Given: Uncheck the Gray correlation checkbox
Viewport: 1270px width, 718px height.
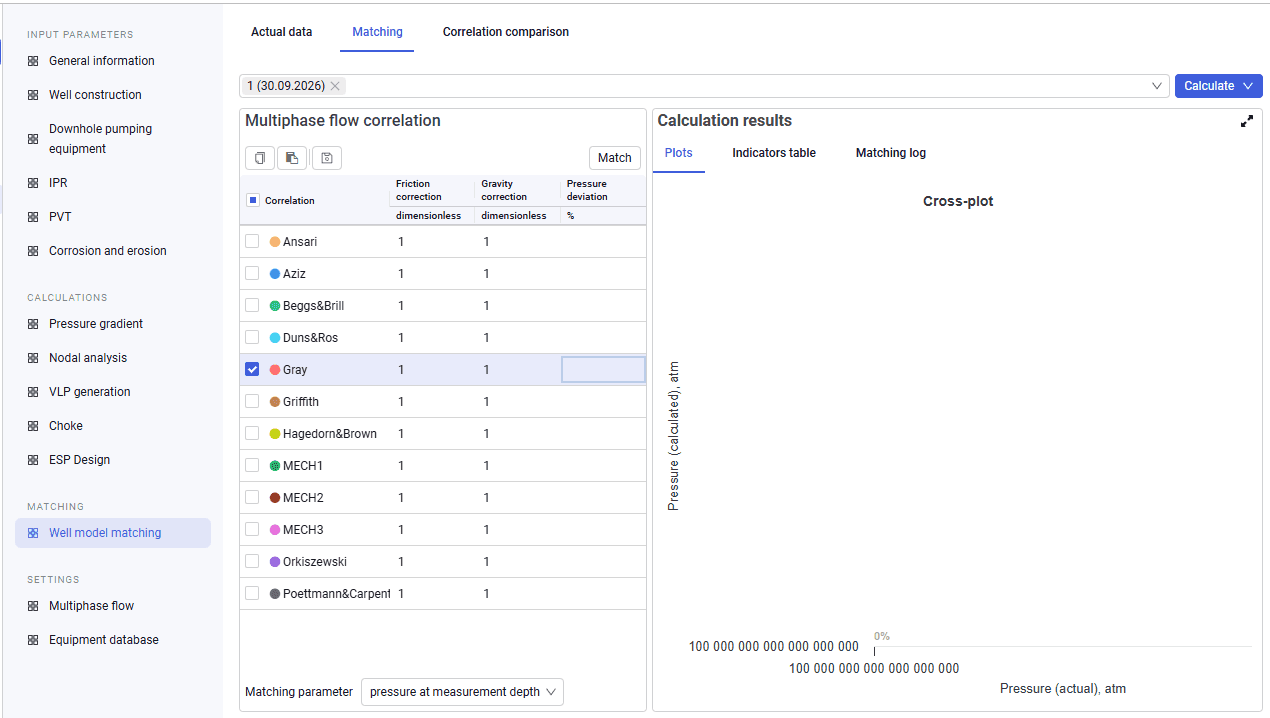Looking at the screenshot, I should (x=252, y=369).
